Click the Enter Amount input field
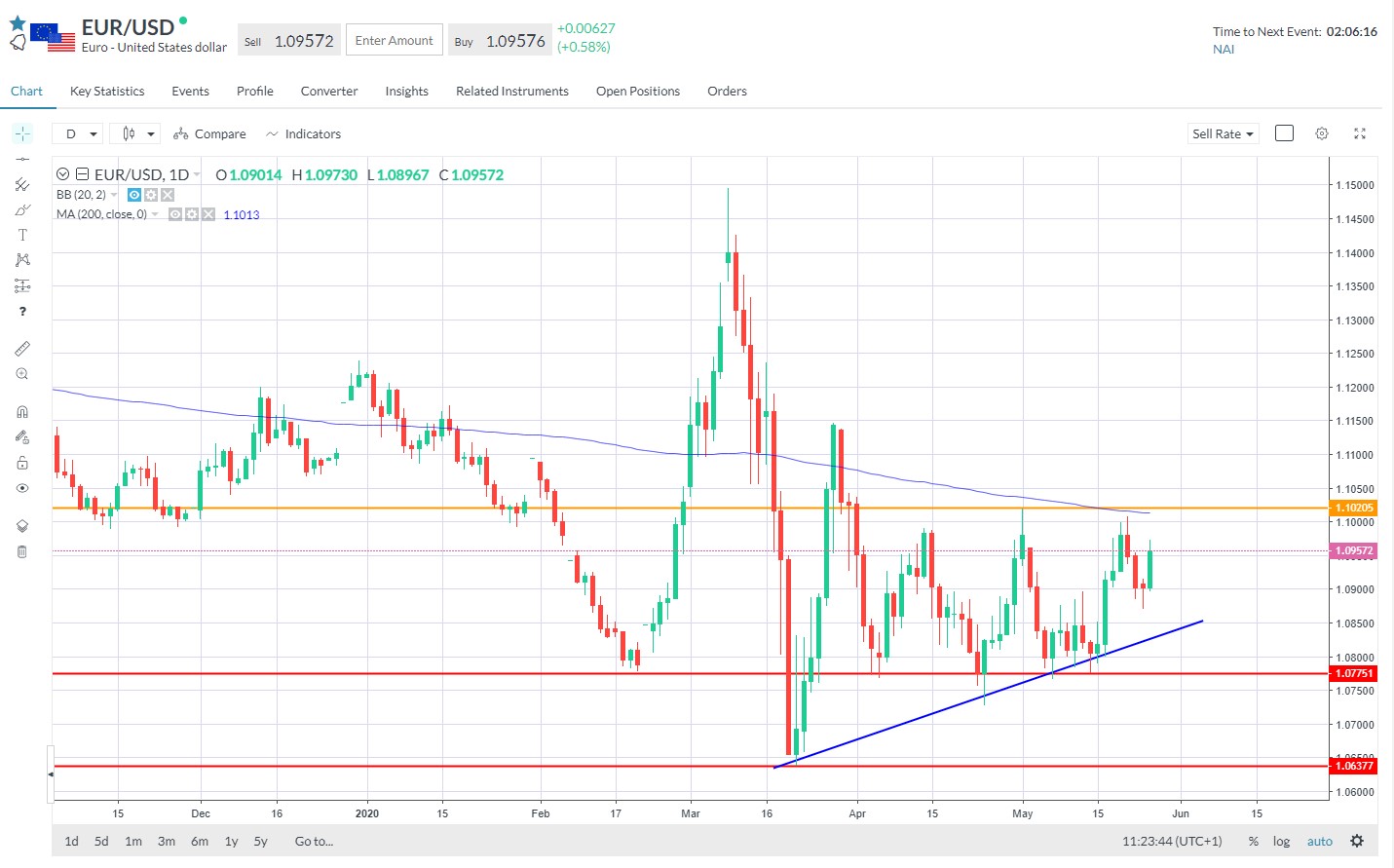This screenshot has width=1394, height=868. 394,41
